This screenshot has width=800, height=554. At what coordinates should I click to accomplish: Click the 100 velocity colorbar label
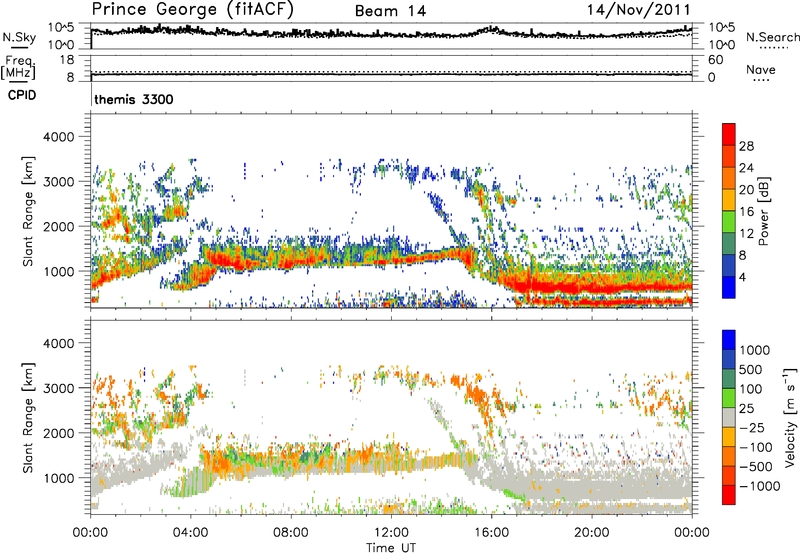[751, 389]
